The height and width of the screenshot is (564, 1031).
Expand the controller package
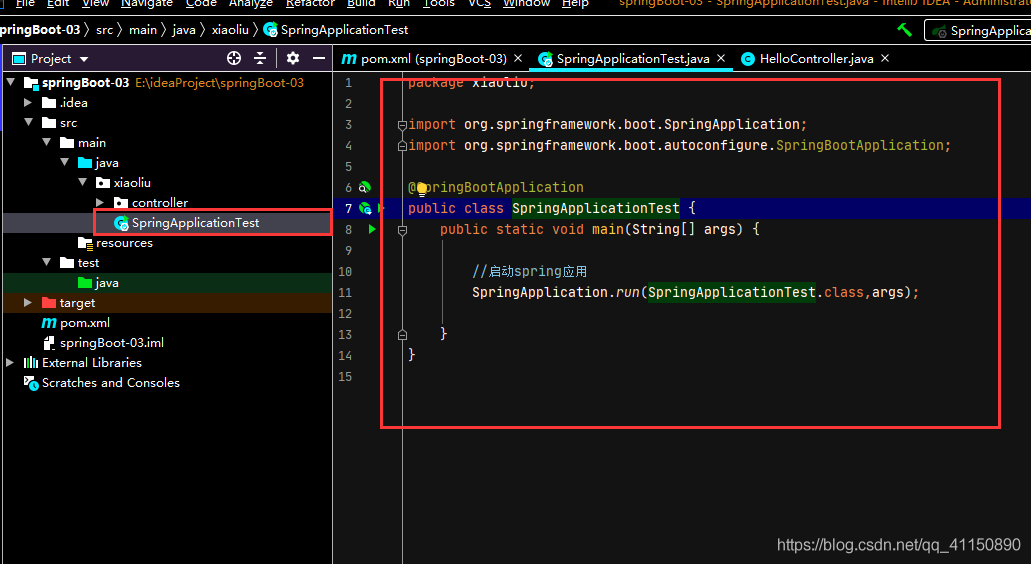click(x=100, y=202)
